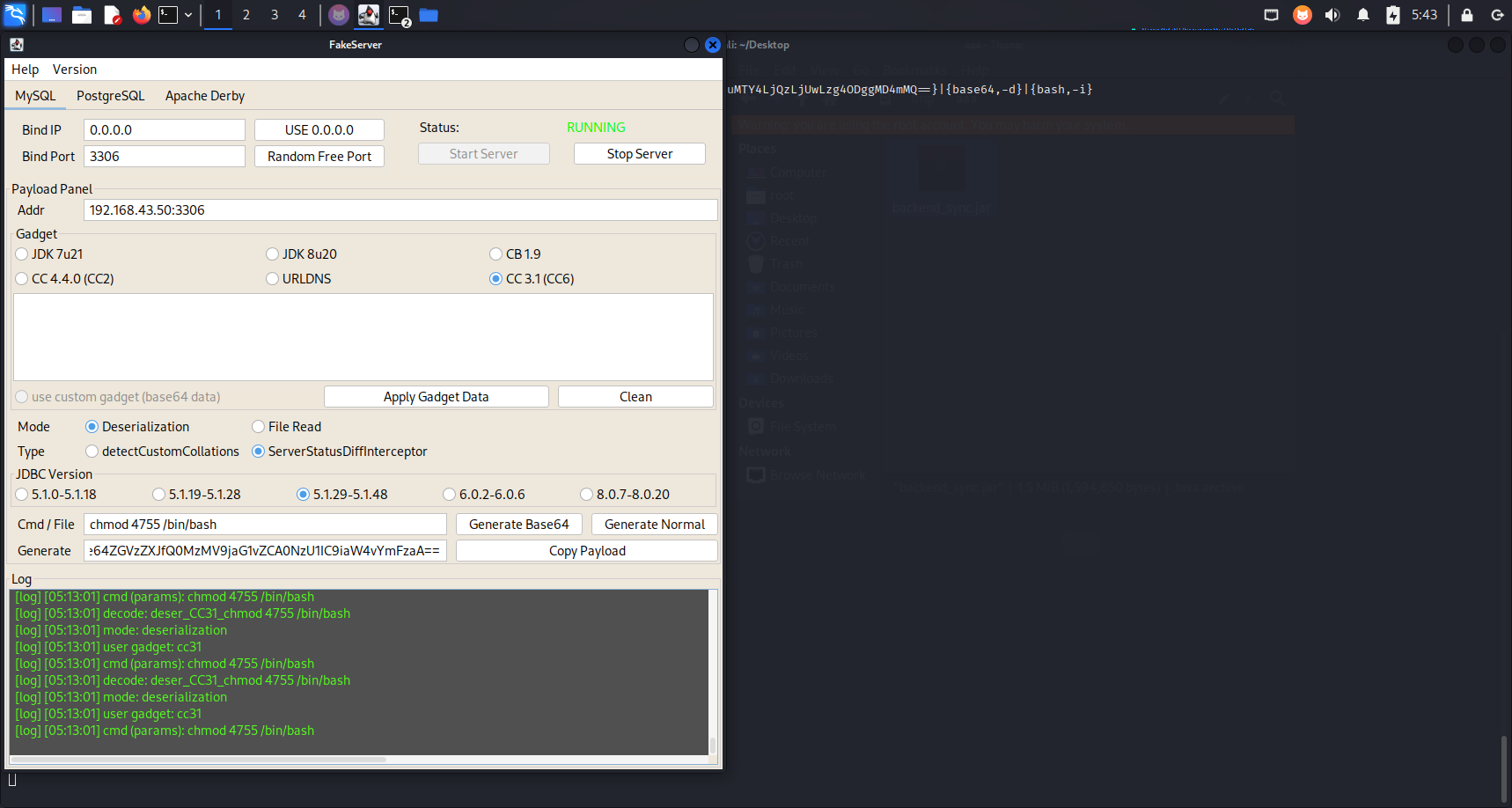Click the Random Free Port button

(319, 157)
